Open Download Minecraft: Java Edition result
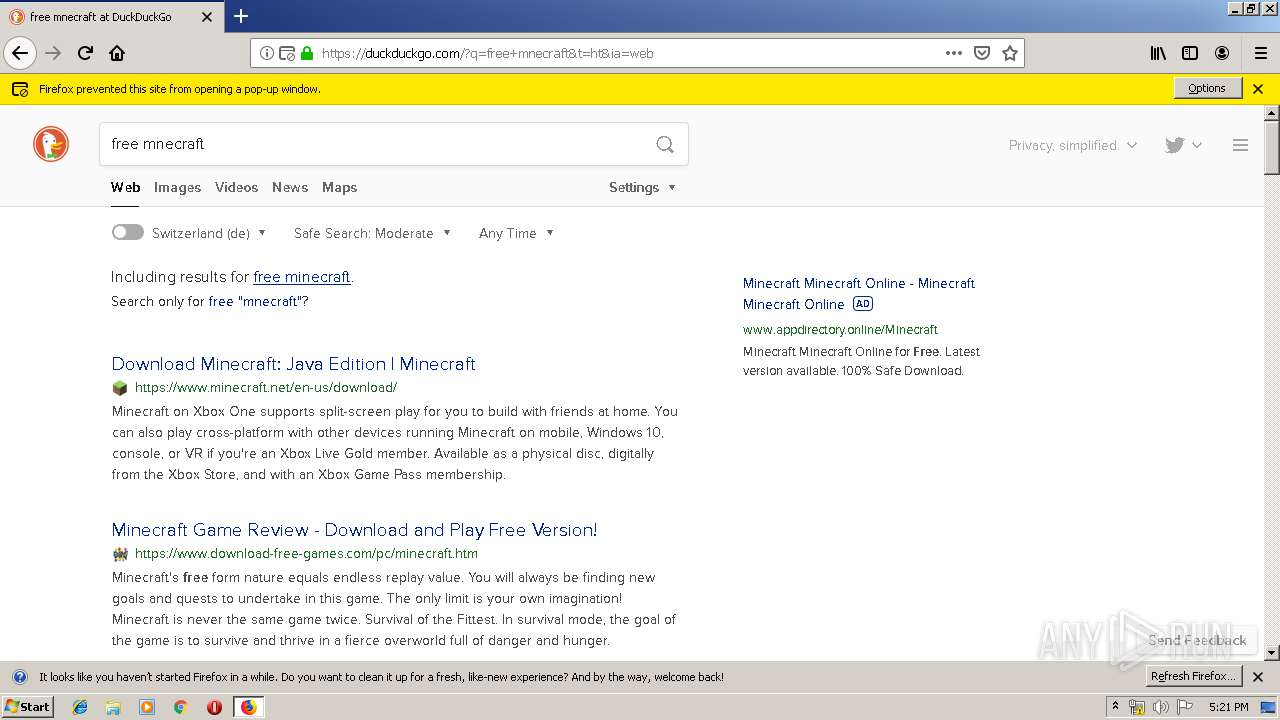This screenshot has width=1280, height=720. (x=293, y=364)
